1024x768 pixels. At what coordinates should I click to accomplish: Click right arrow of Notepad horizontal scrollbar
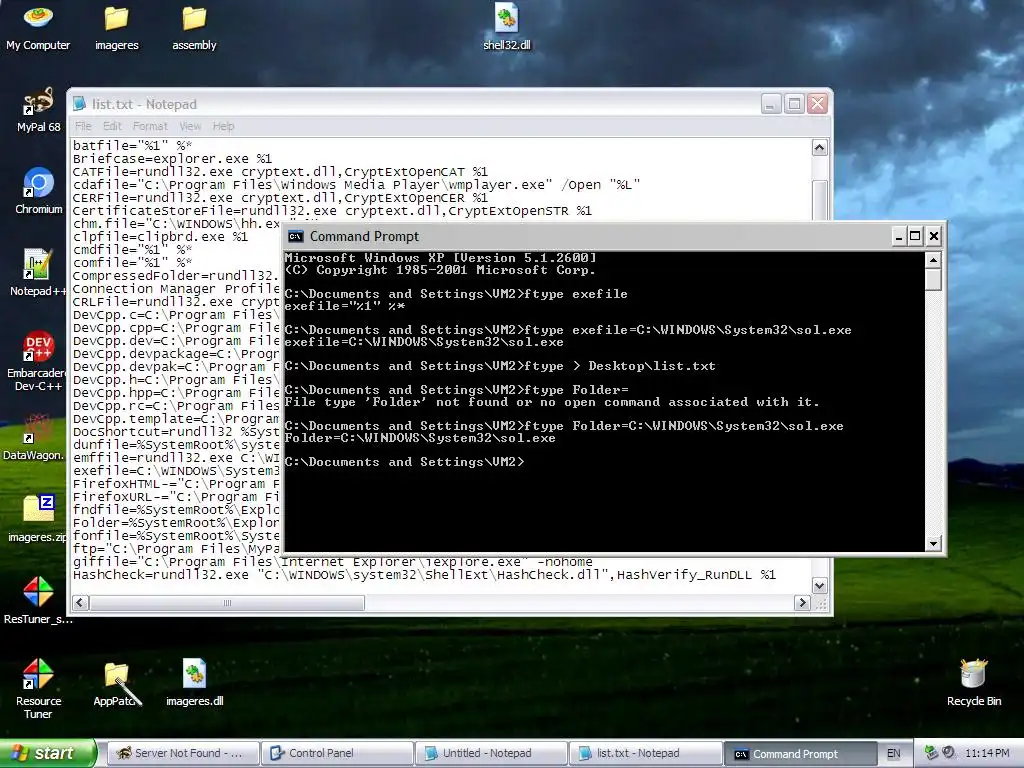tap(803, 603)
